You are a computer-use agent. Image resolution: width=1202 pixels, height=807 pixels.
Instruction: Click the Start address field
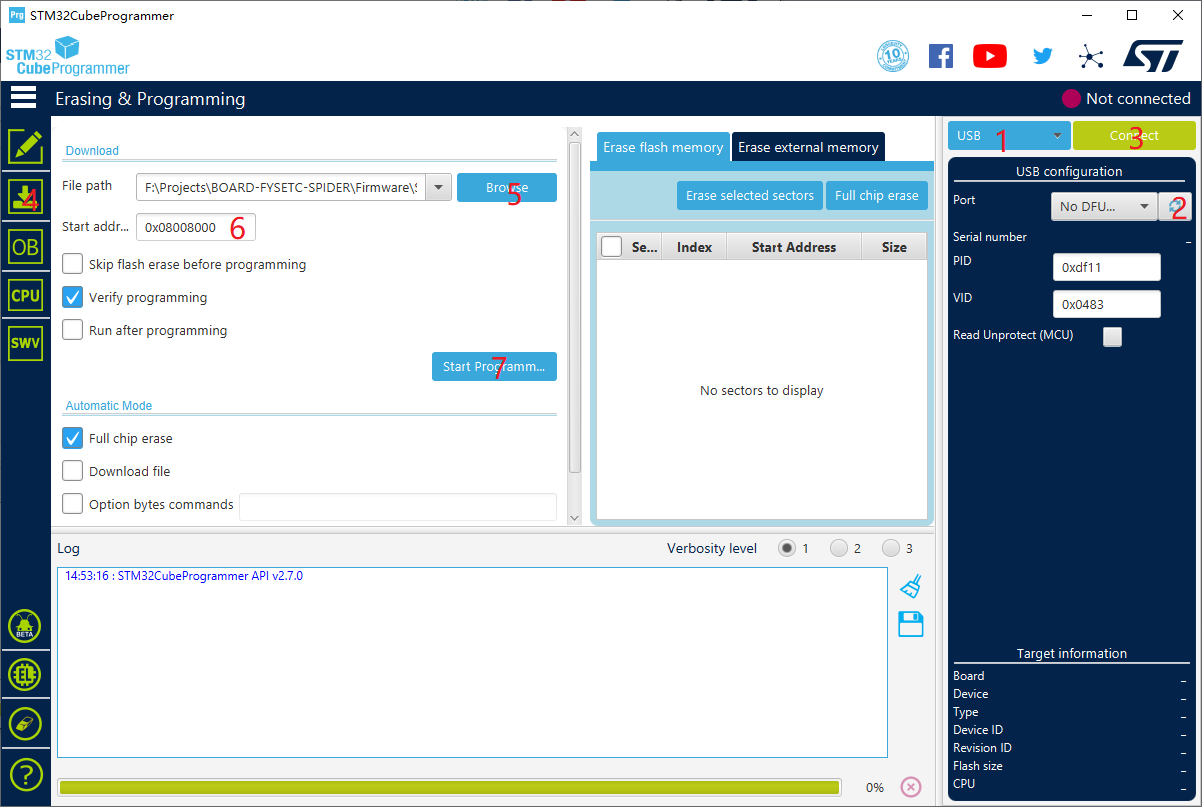click(196, 227)
